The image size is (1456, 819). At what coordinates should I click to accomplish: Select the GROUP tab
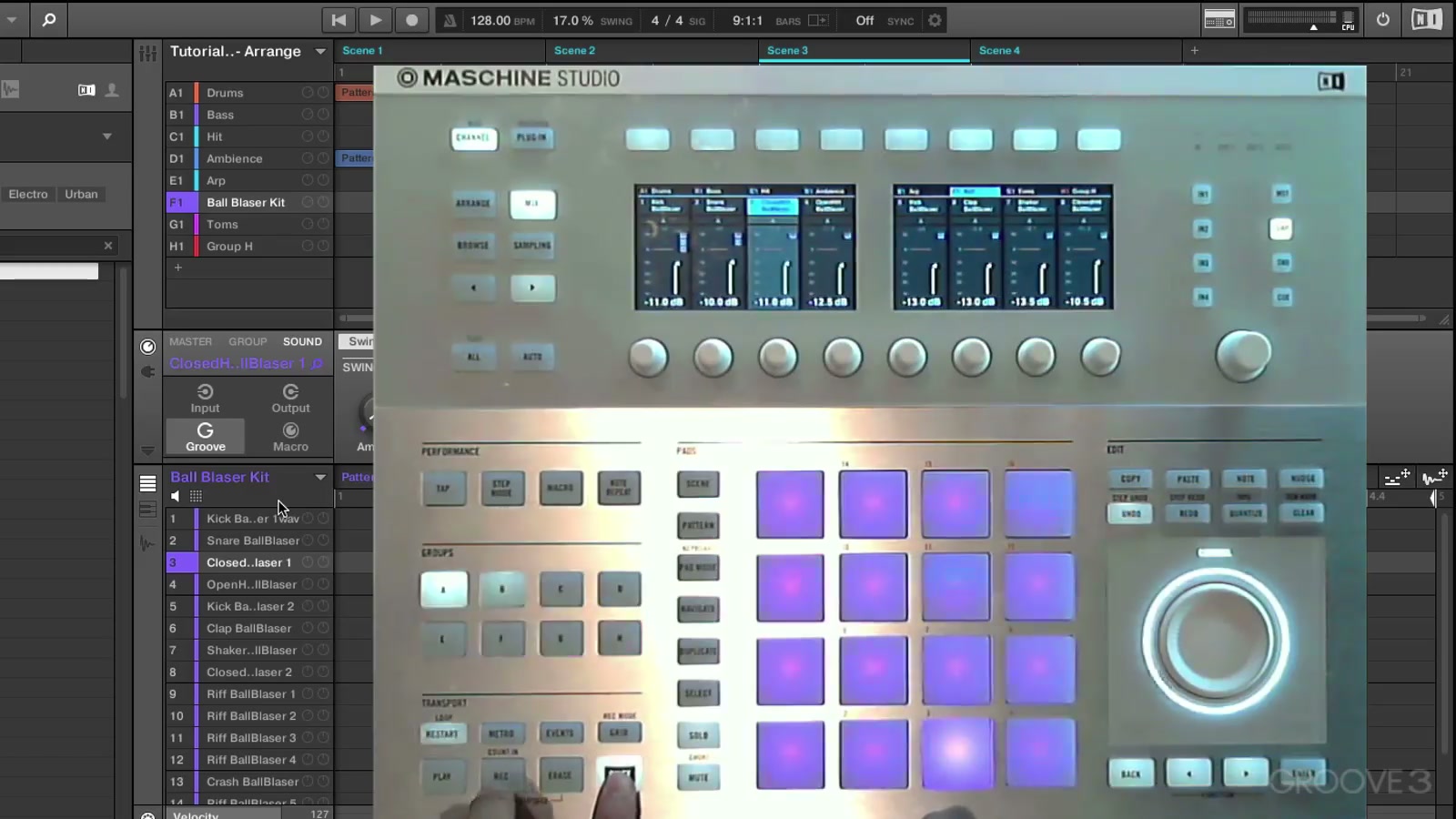pos(248,341)
